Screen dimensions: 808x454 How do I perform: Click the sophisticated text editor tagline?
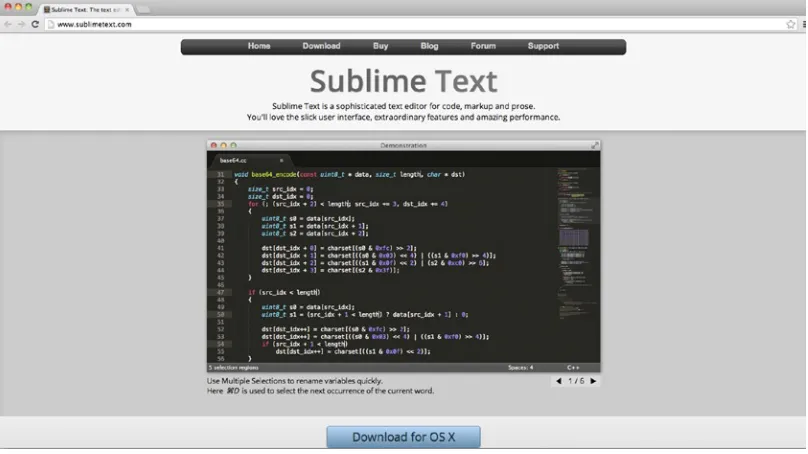tap(403, 106)
